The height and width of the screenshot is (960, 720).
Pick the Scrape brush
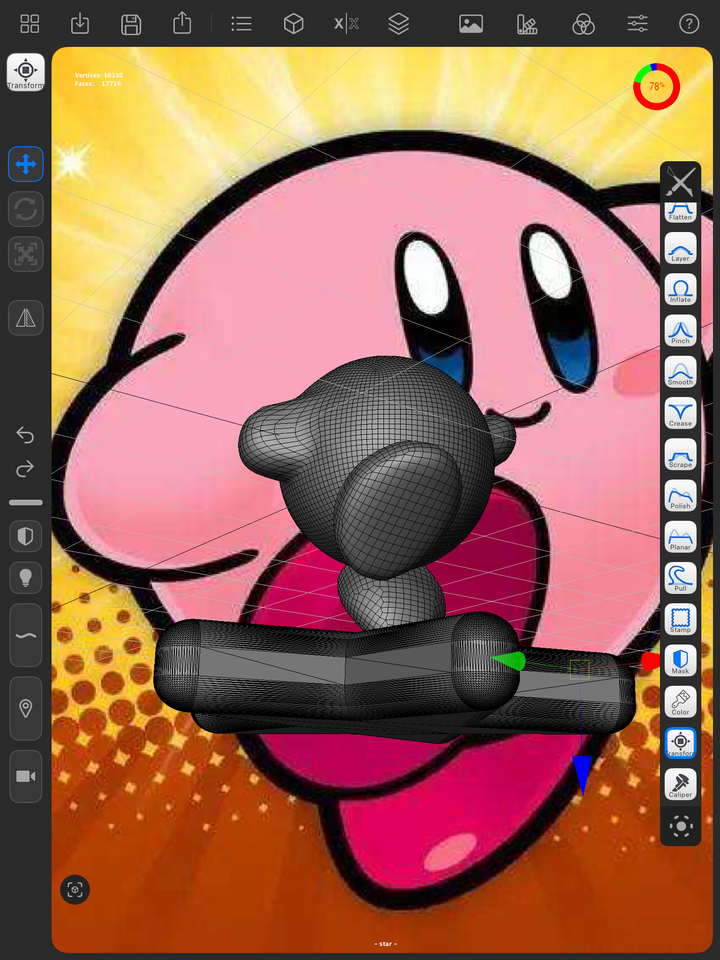click(x=680, y=454)
